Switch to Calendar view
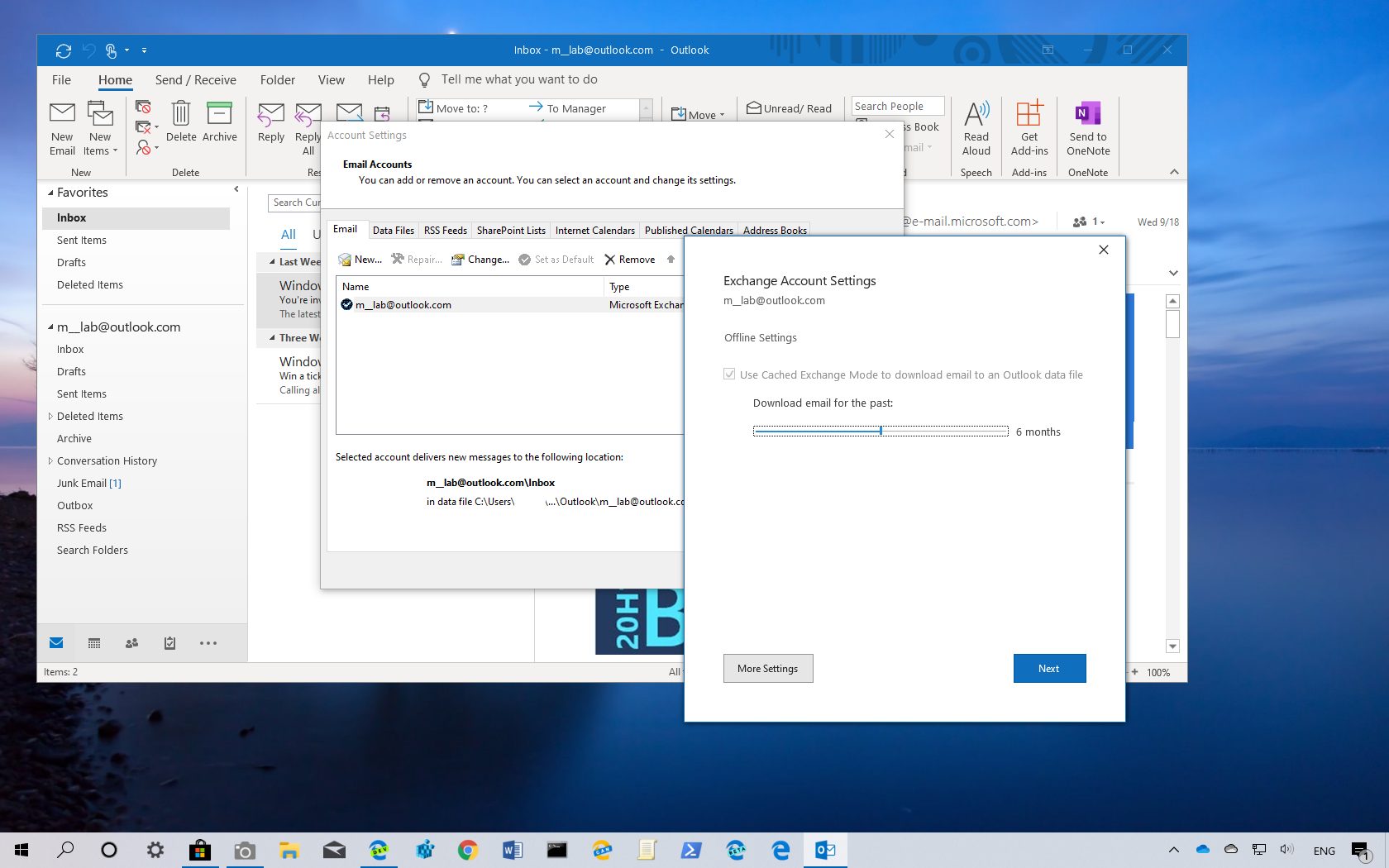 coord(93,643)
